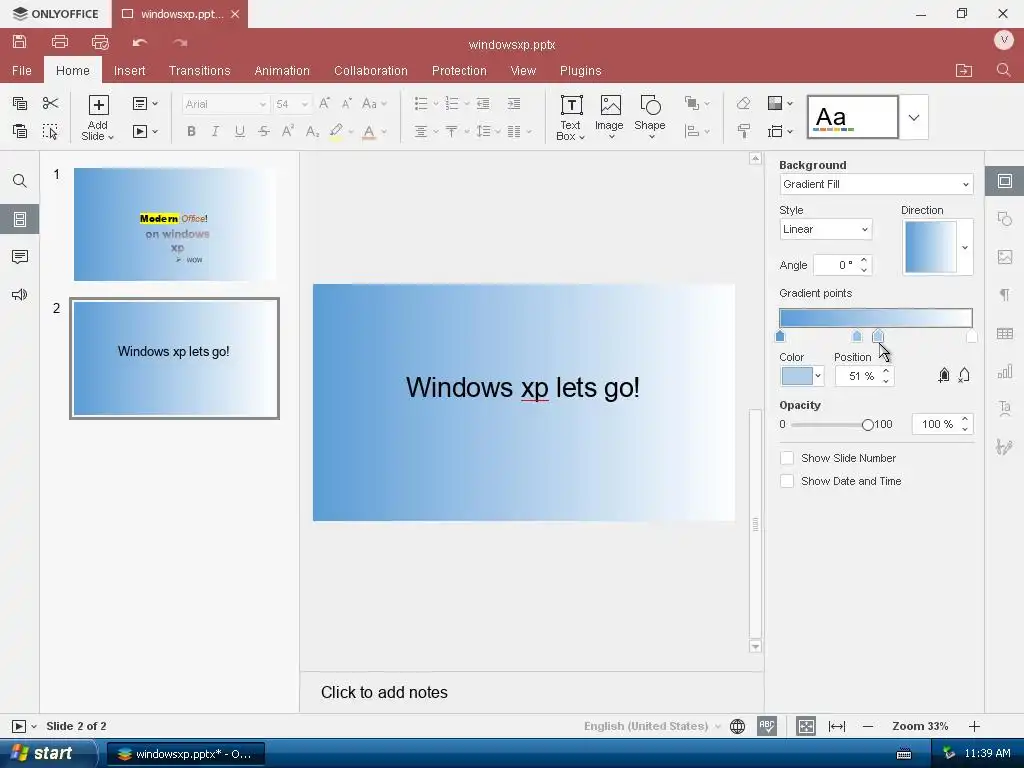Image resolution: width=1024 pixels, height=768 pixels.
Task: Click the Paste icon
Action: point(20,131)
